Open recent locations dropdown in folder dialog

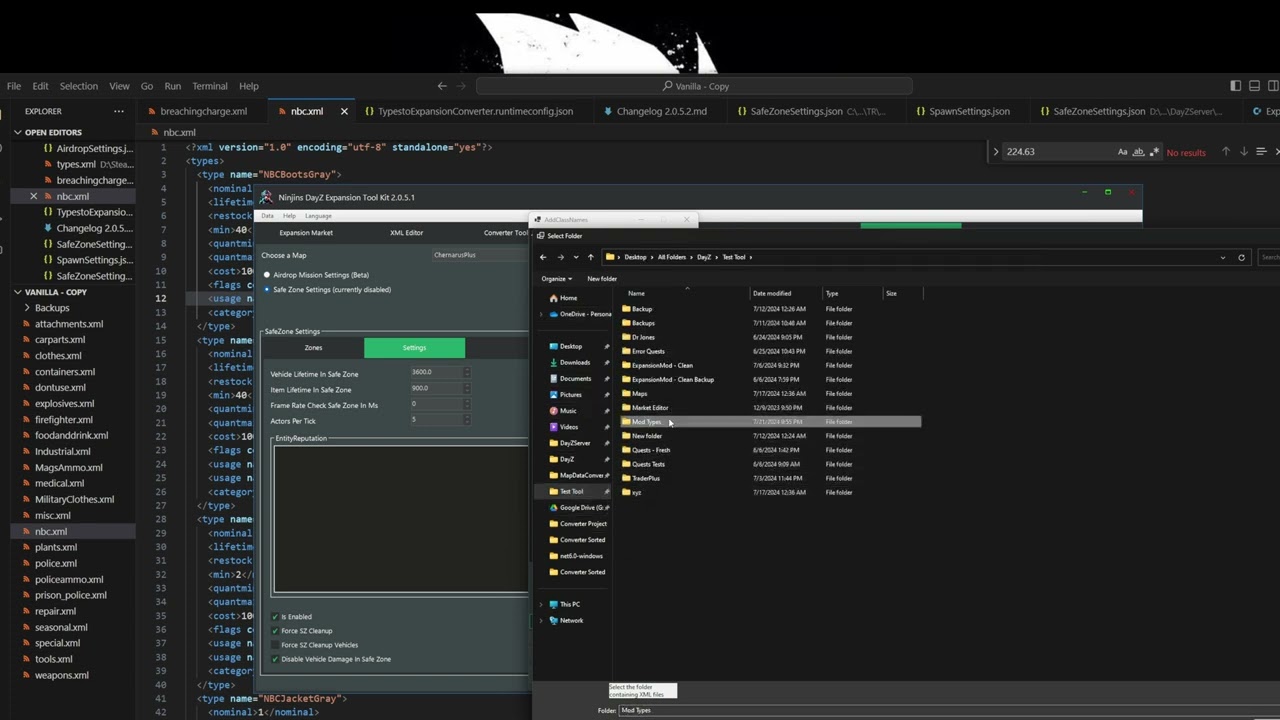click(x=575, y=257)
